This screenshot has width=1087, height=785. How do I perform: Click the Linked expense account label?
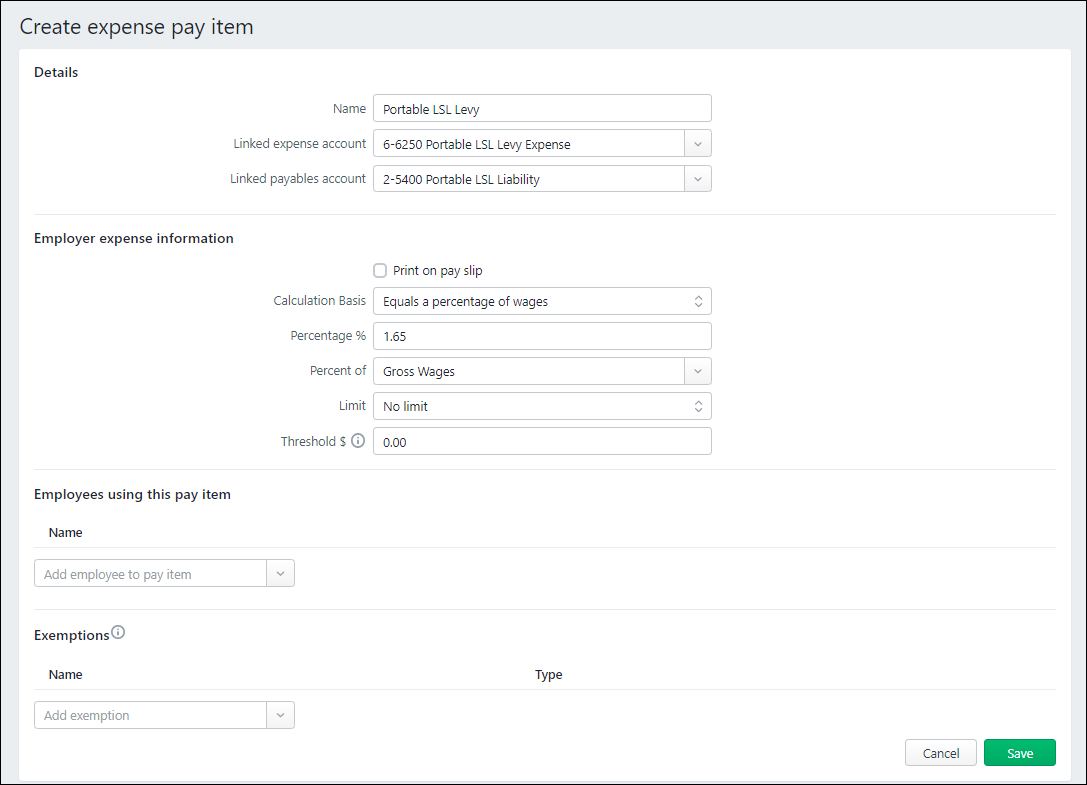(299, 144)
